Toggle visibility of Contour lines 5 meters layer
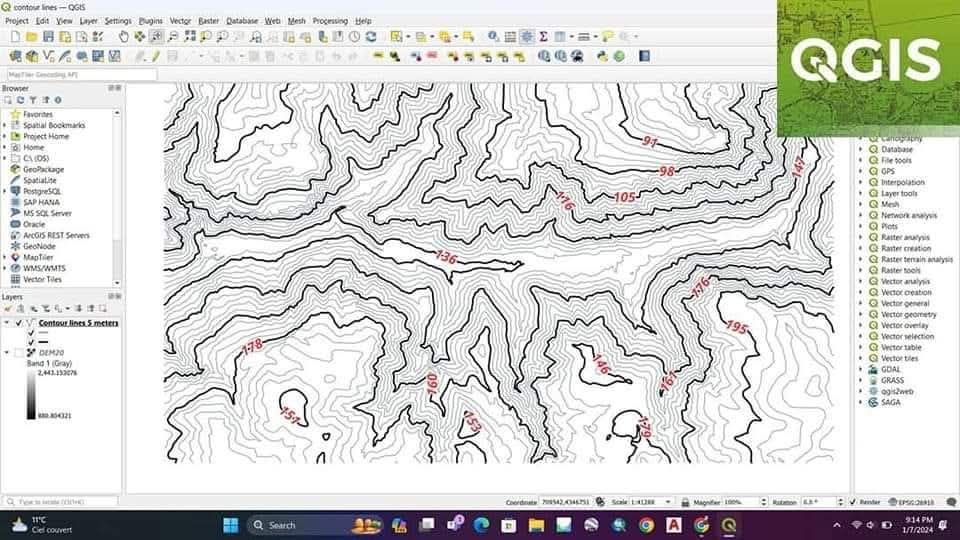Screen dimensions: 960x540 click(x=18, y=323)
